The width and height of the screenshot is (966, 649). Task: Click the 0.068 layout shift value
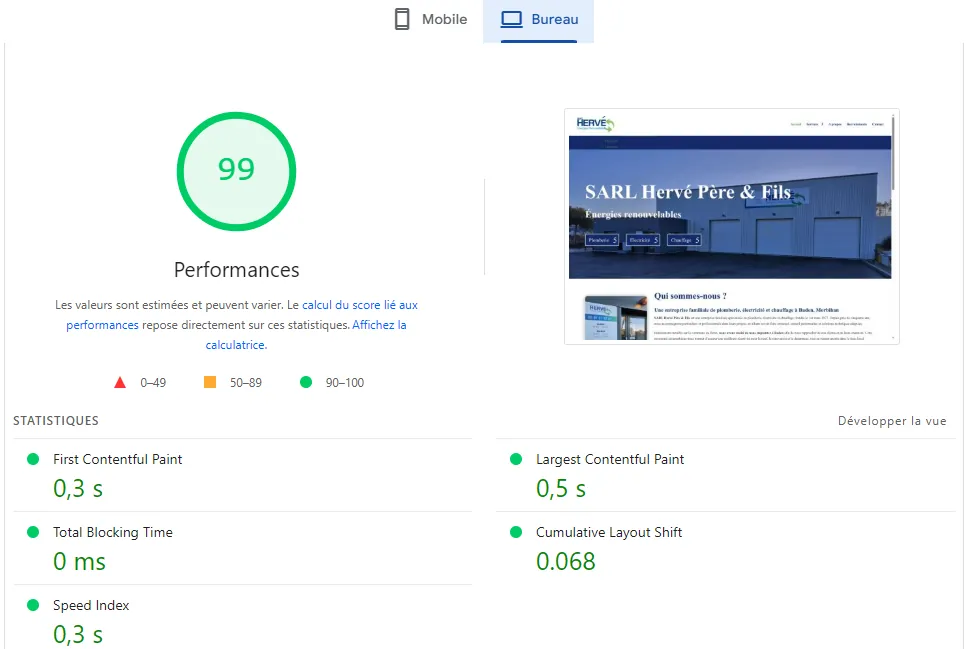point(566,561)
